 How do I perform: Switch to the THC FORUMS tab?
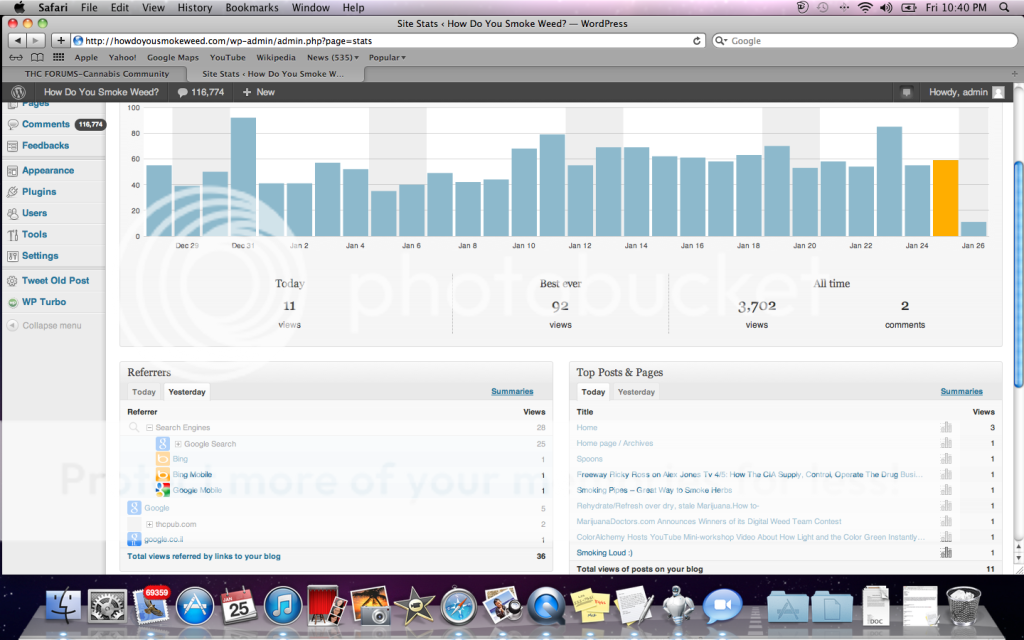coord(97,74)
